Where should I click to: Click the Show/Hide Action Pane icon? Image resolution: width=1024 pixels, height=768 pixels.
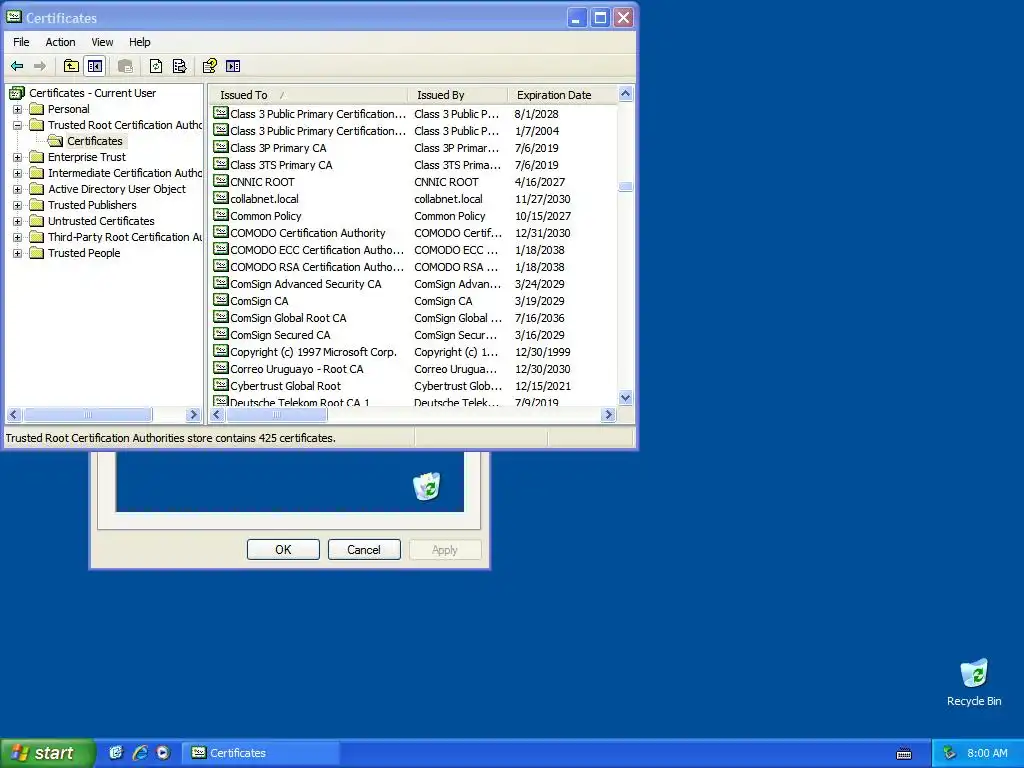tap(233, 66)
